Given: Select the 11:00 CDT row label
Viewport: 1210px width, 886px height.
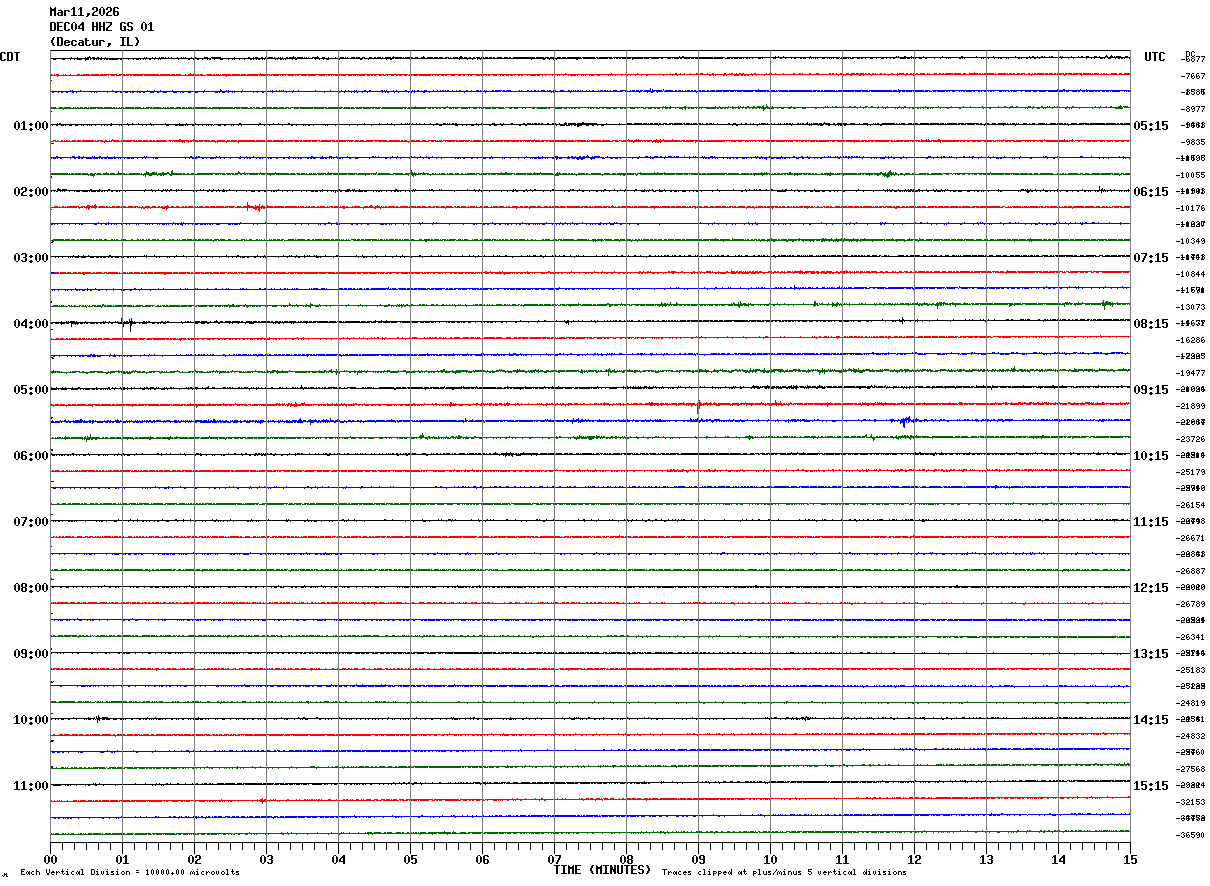Looking at the screenshot, I should coord(31,786).
